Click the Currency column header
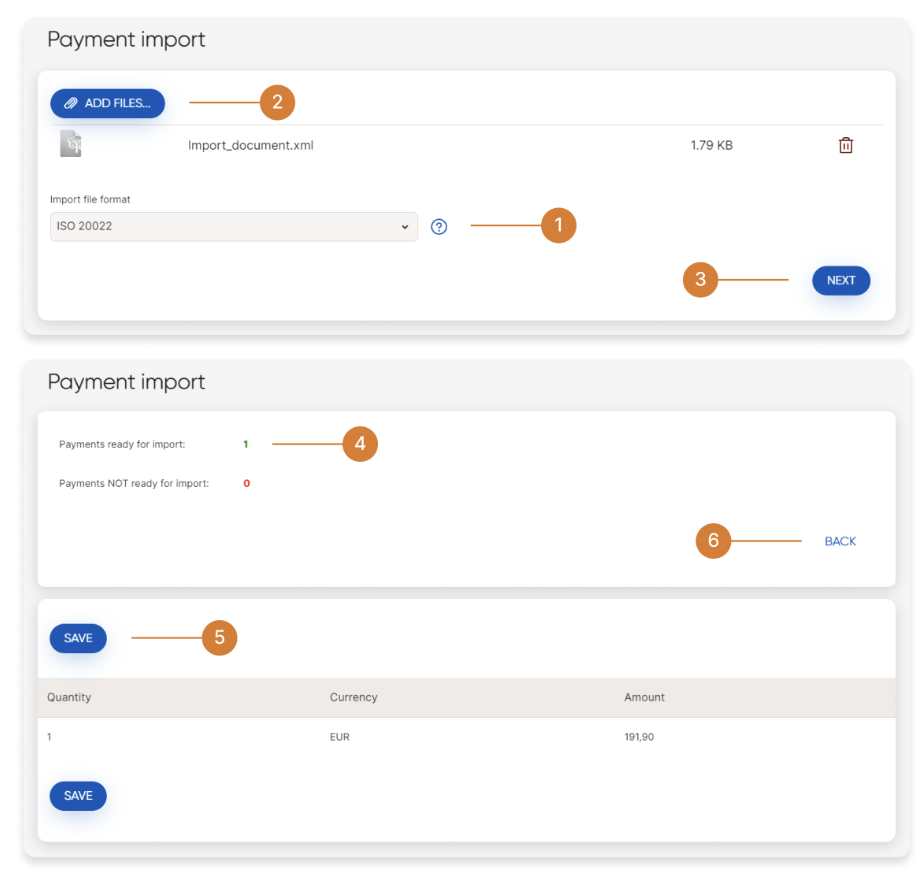 (x=353, y=697)
